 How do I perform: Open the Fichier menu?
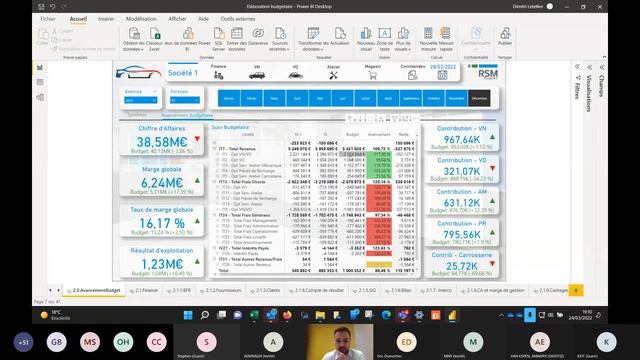[48, 19]
